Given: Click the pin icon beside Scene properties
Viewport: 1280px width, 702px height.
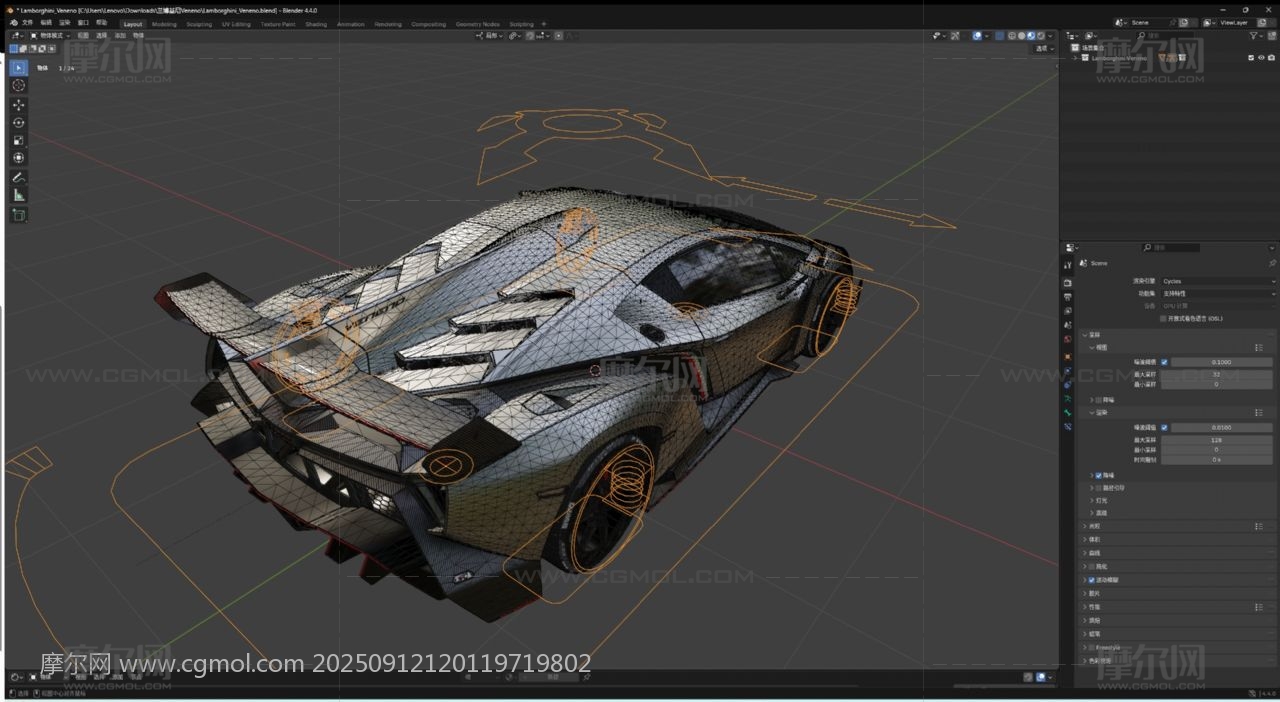Looking at the screenshot, I should [x=1272, y=263].
